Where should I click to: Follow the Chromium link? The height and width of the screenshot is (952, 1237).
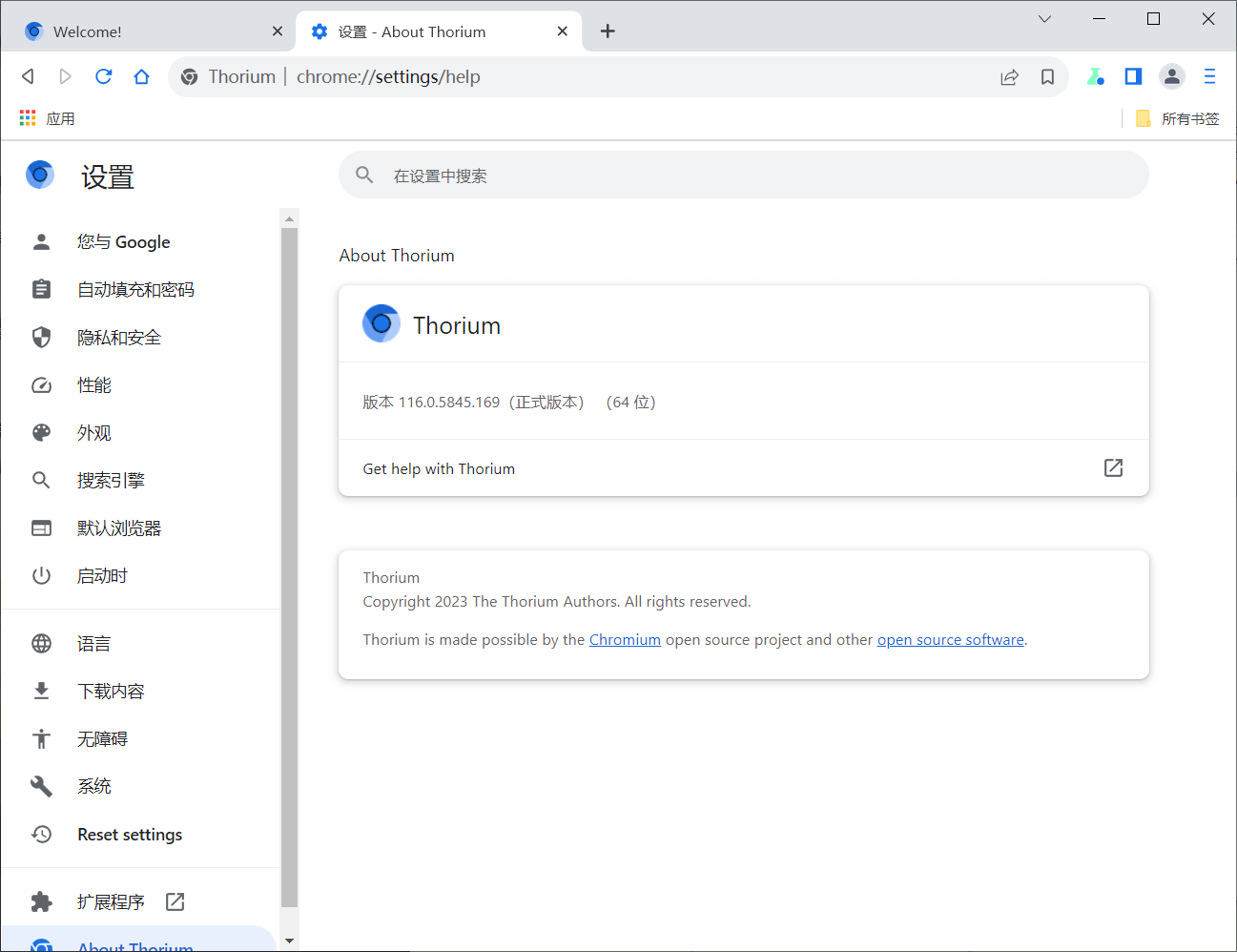pyautogui.click(x=625, y=640)
